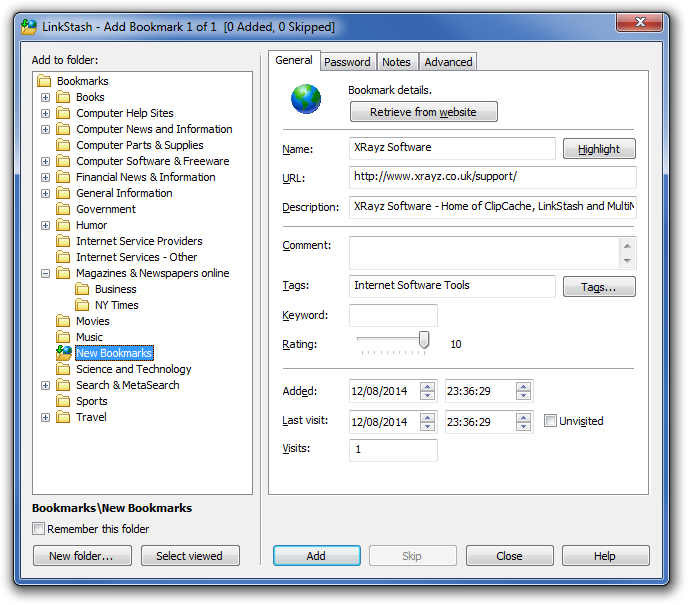Switch to the Password tab
Viewport: 688px width, 605px height.
coord(348,62)
